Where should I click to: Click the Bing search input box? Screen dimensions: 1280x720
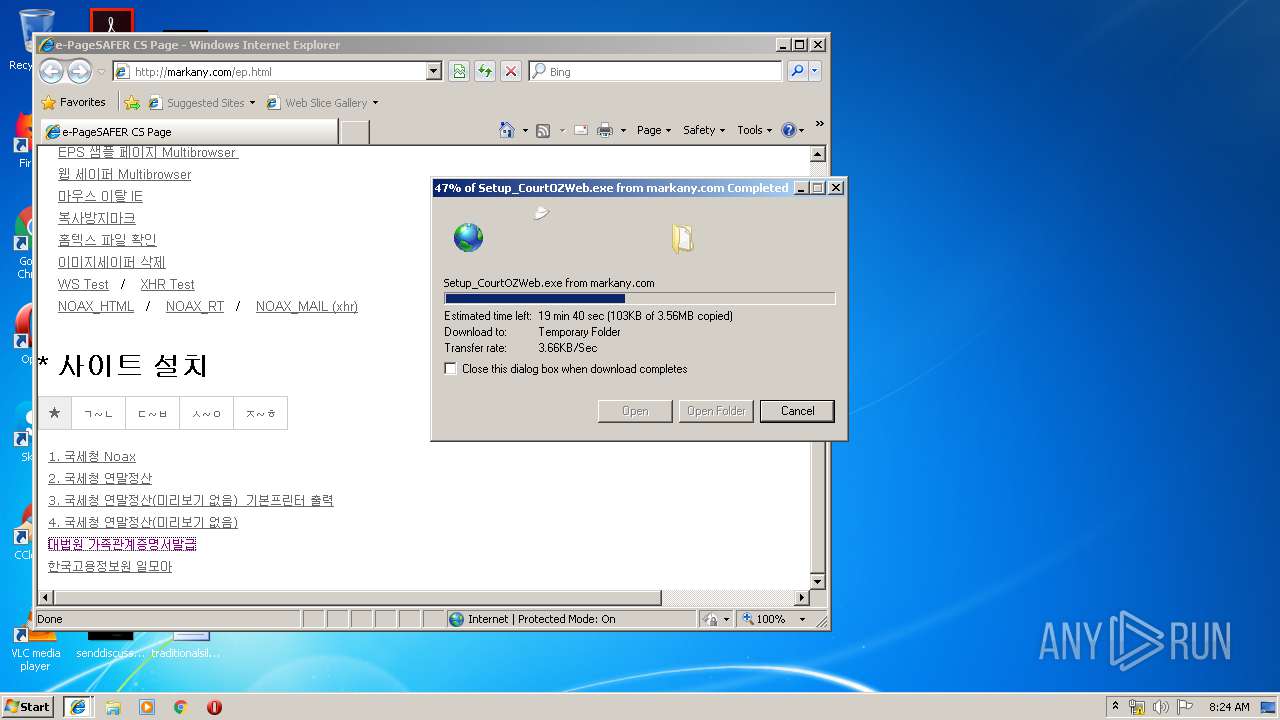click(656, 71)
